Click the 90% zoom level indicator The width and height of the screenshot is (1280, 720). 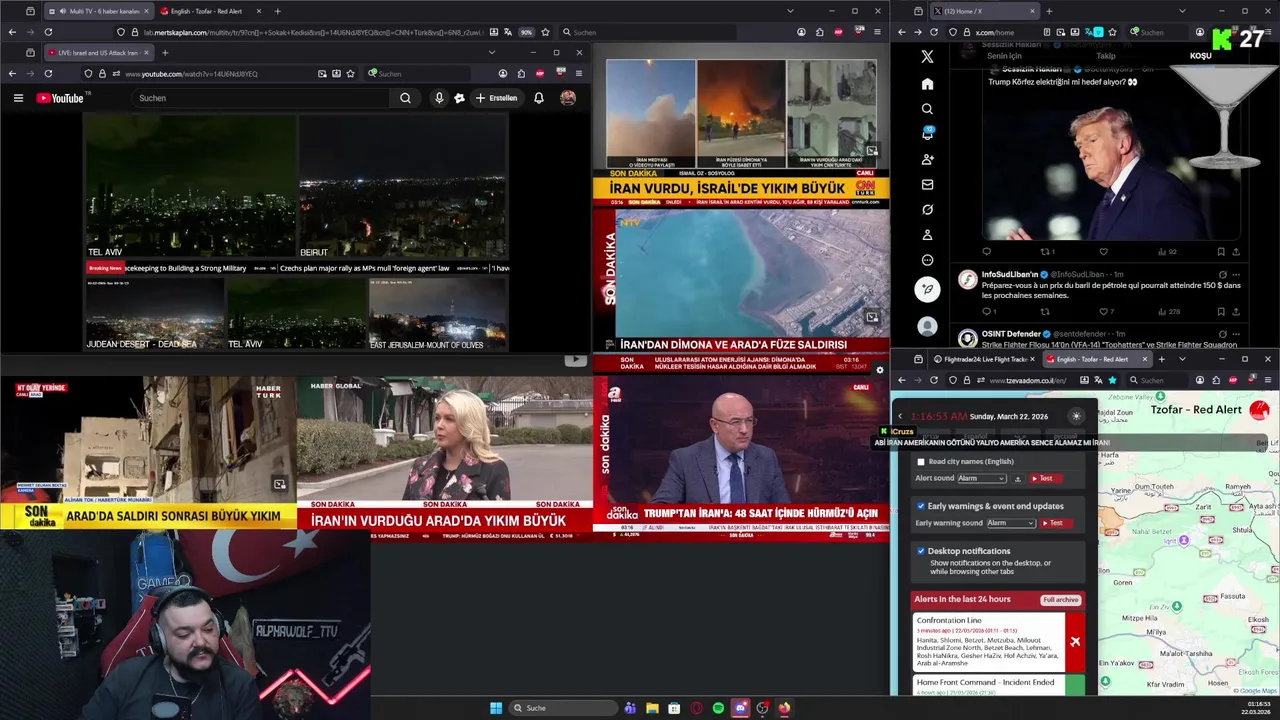[x=525, y=32]
